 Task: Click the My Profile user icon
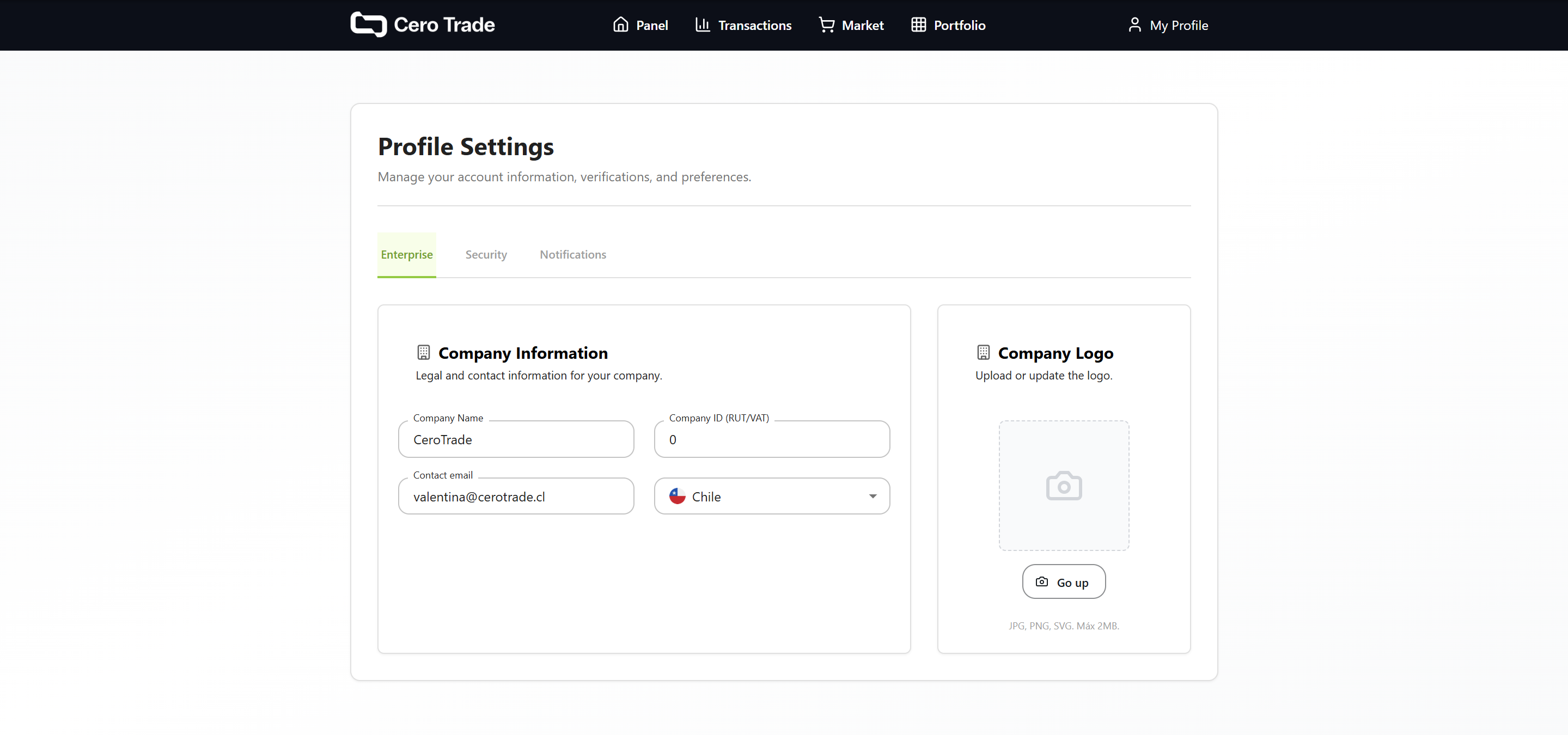coord(1134,24)
